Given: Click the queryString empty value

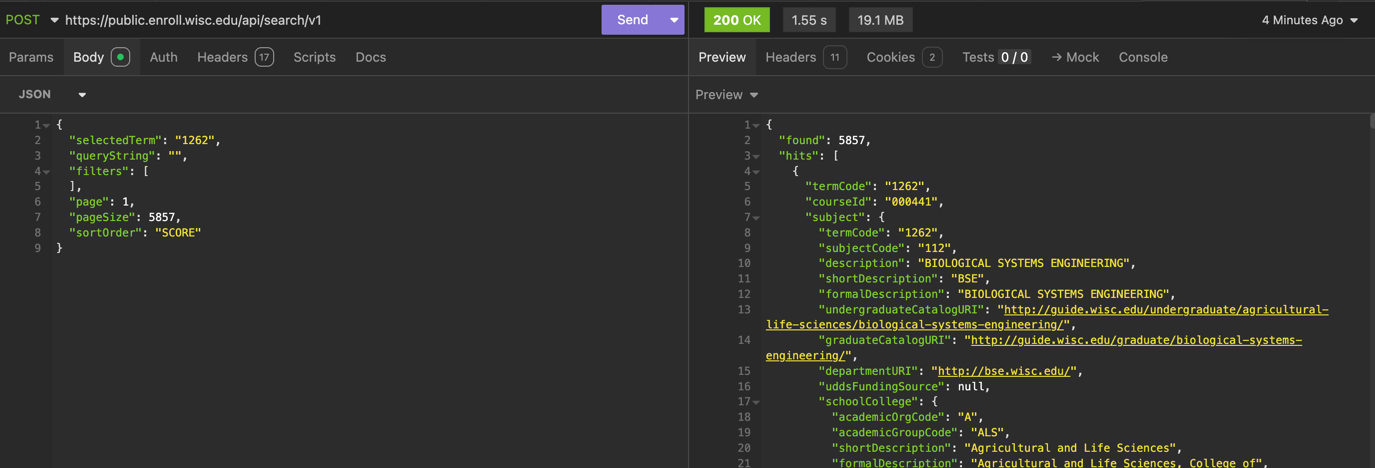Looking at the screenshot, I should pos(175,156).
